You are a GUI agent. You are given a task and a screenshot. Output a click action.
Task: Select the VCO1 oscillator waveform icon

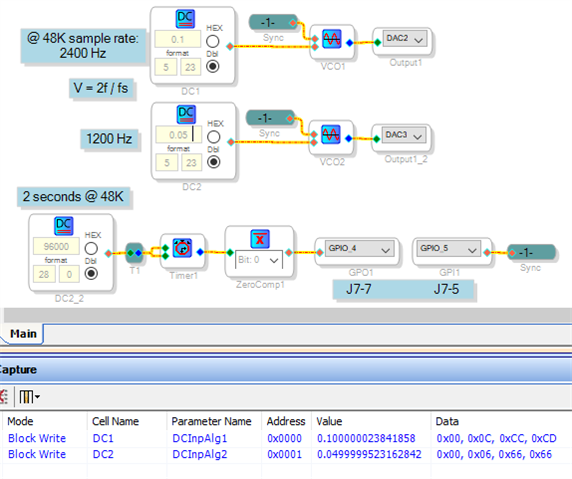332,39
